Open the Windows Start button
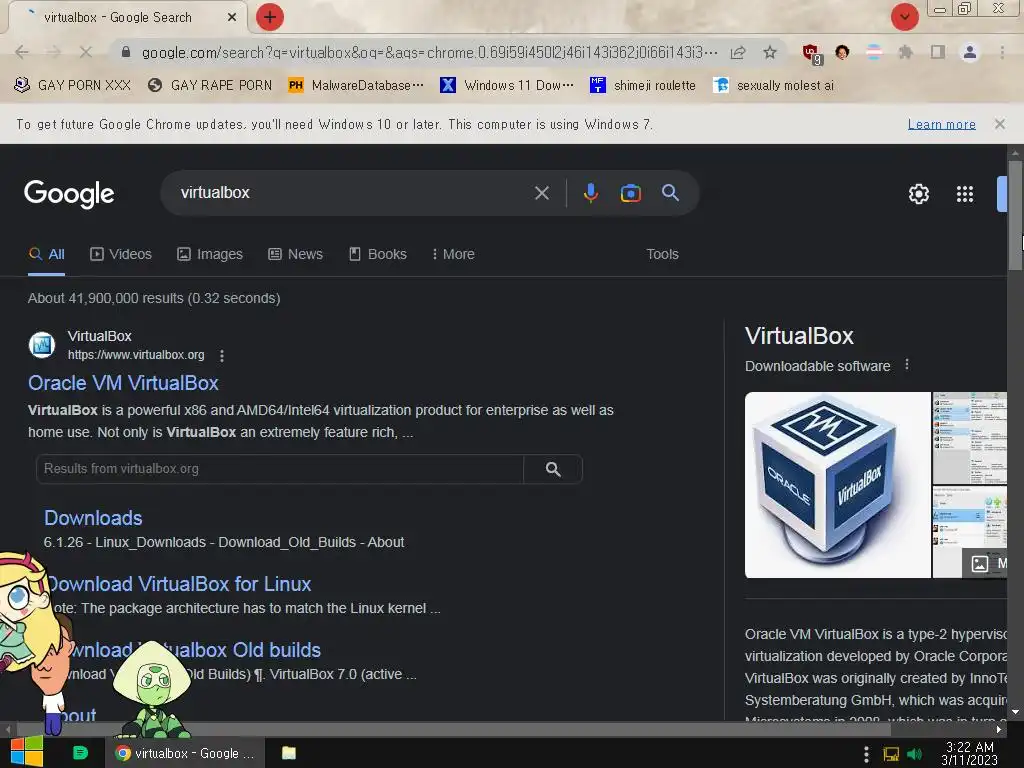The image size is (1024, 768). tap(27, 752)
